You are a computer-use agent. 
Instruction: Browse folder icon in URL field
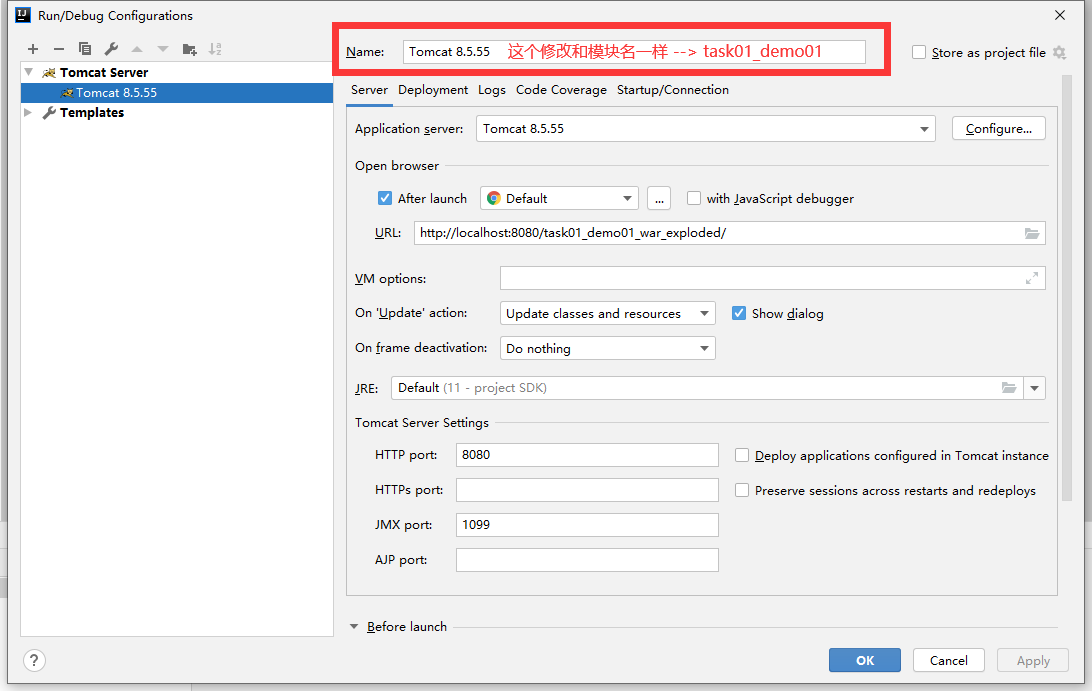1031,233
